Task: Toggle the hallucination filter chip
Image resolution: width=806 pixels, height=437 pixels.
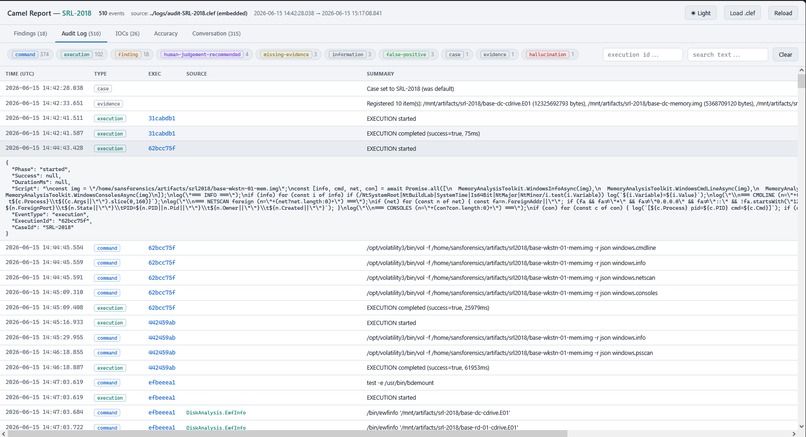Action: [x=549, y=54]
